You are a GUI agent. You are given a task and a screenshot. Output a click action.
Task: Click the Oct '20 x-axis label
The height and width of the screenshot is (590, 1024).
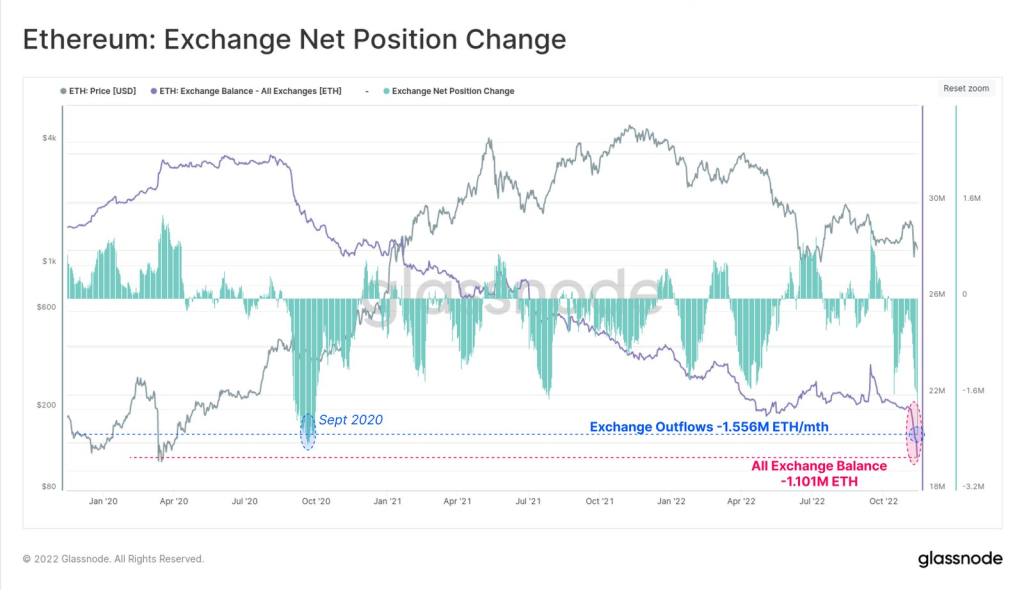click(316, 501)
